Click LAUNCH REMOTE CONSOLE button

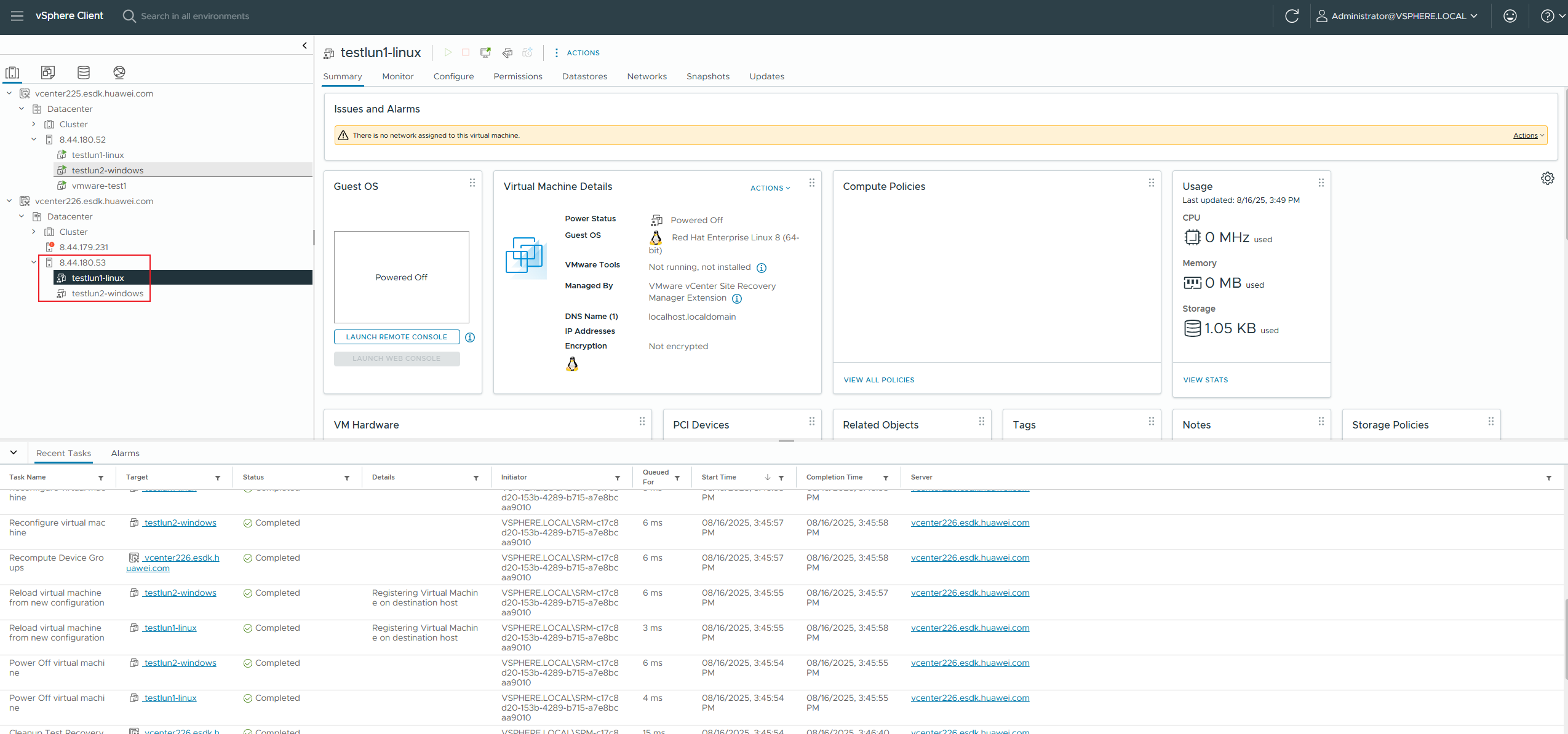pos(397,337)
